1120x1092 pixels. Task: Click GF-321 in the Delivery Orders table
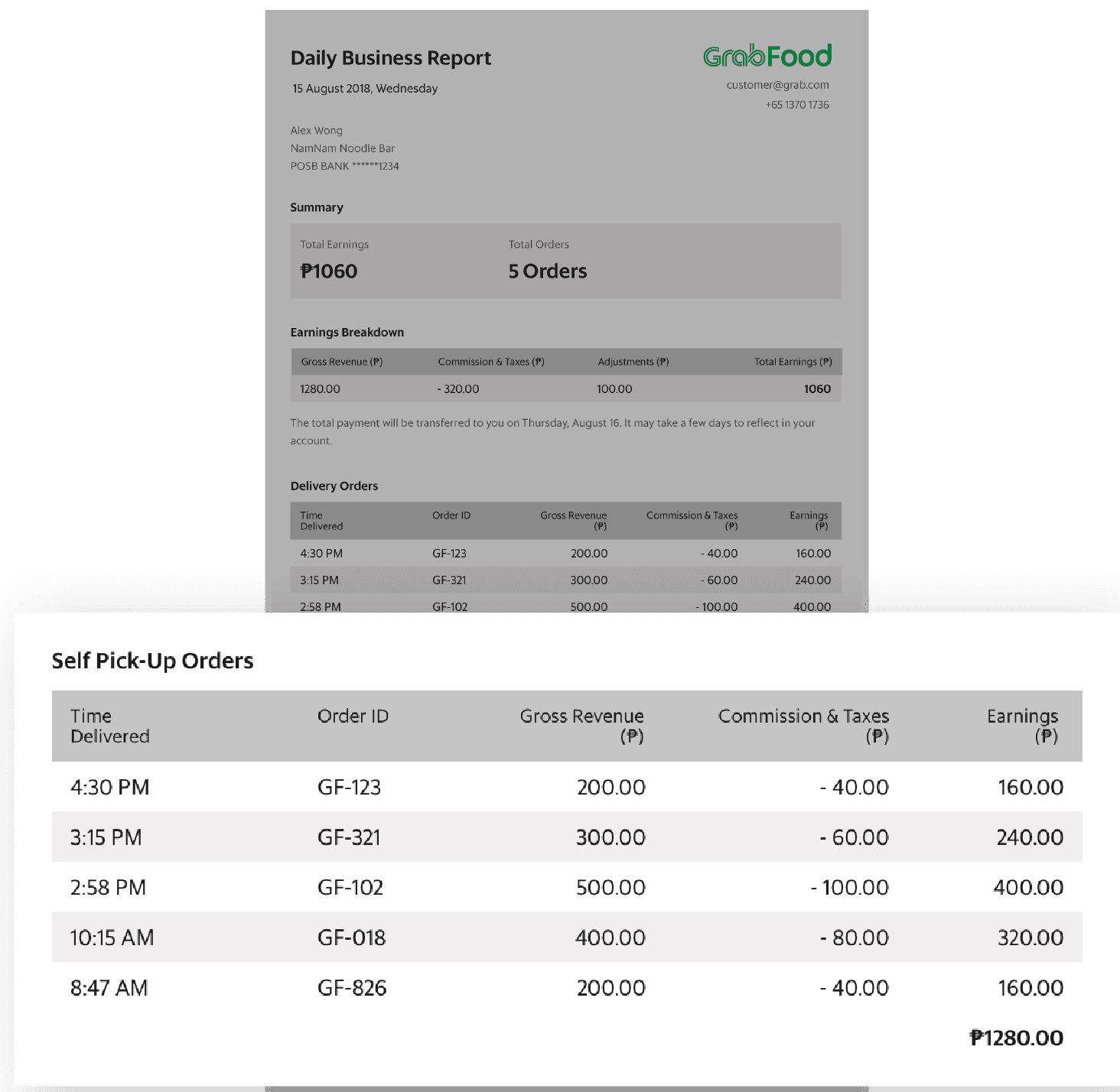pyautogui.click(x=449, y=580)
